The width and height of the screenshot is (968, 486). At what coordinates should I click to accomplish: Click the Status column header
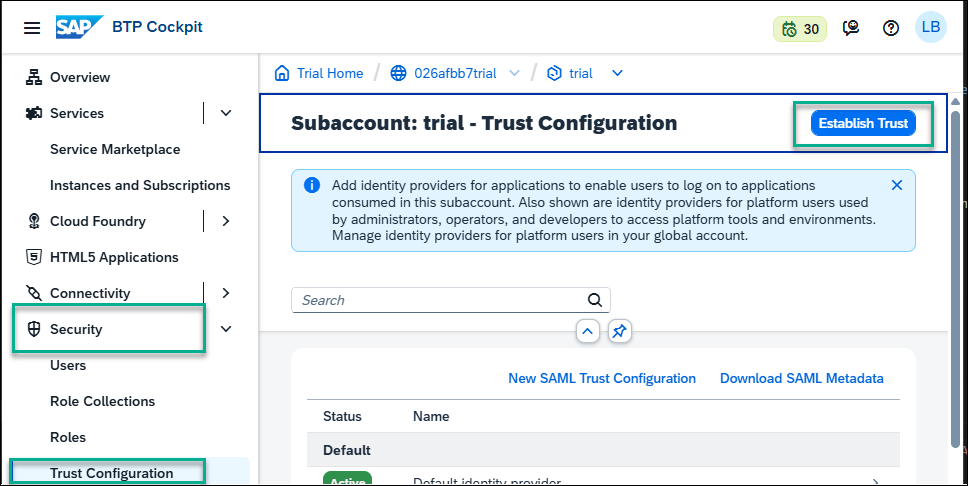342,416
